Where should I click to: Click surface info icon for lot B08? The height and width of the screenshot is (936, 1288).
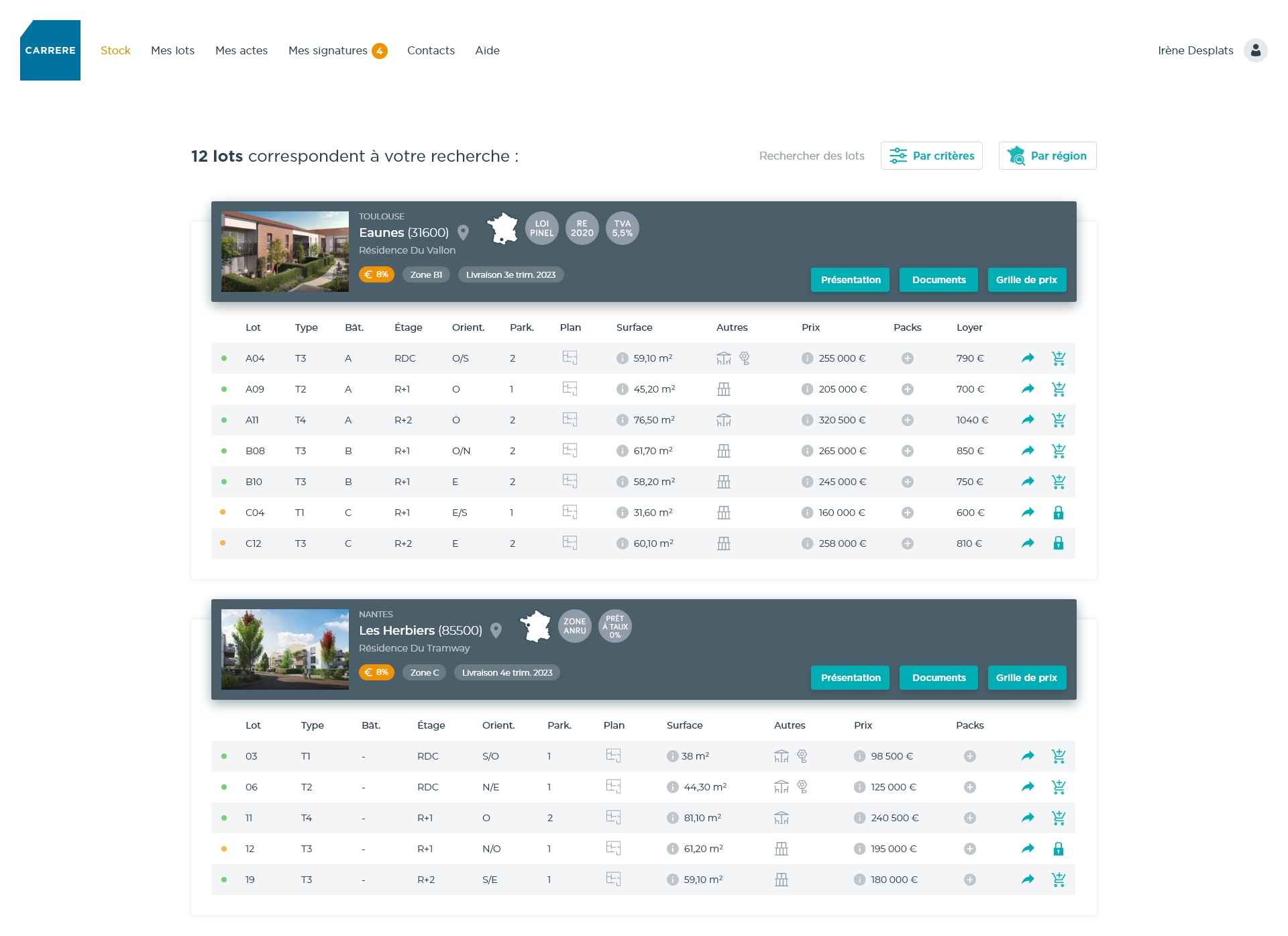[x=622, y=451]
